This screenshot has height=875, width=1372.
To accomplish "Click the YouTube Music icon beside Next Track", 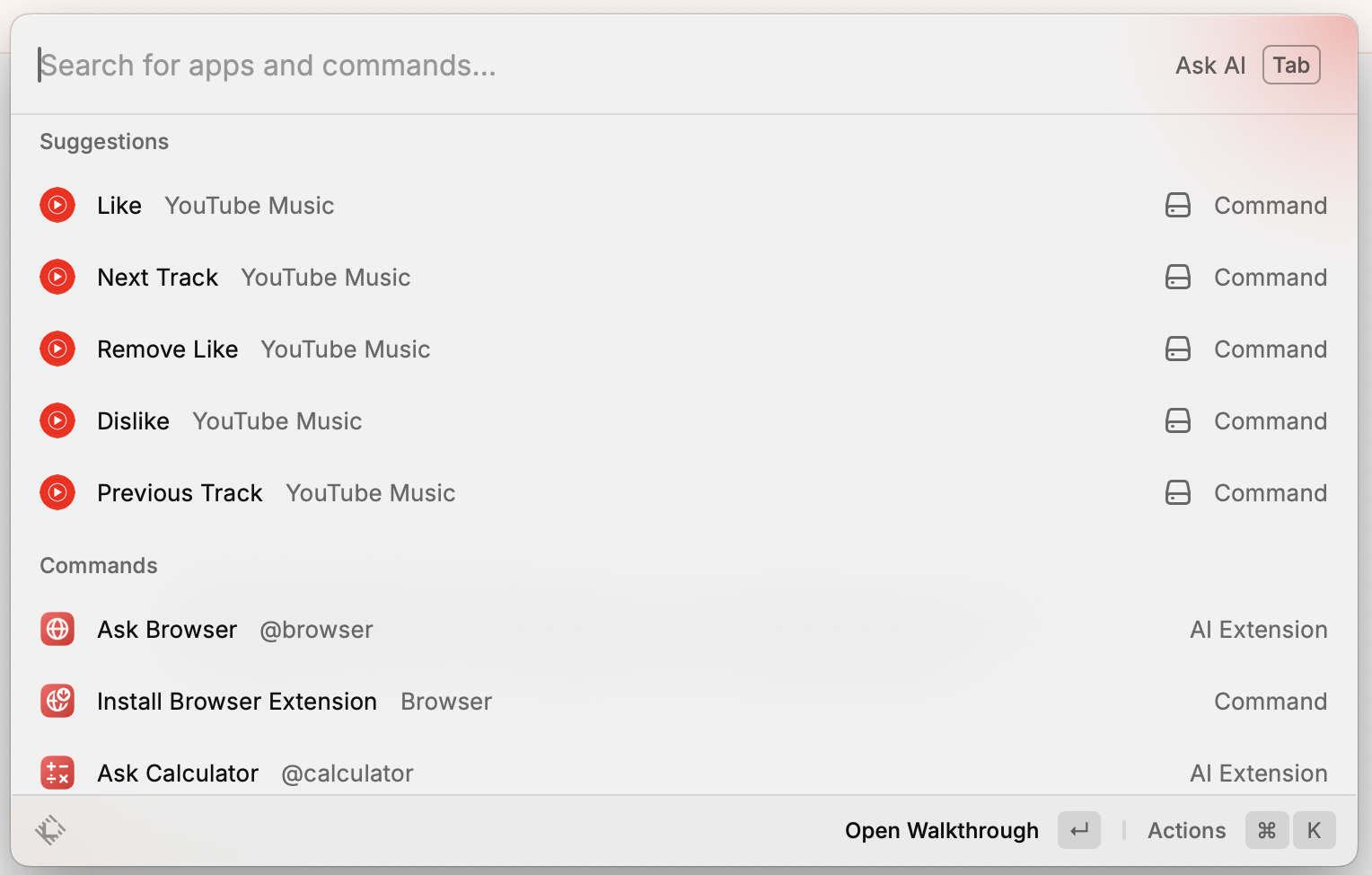I will 57,278.
